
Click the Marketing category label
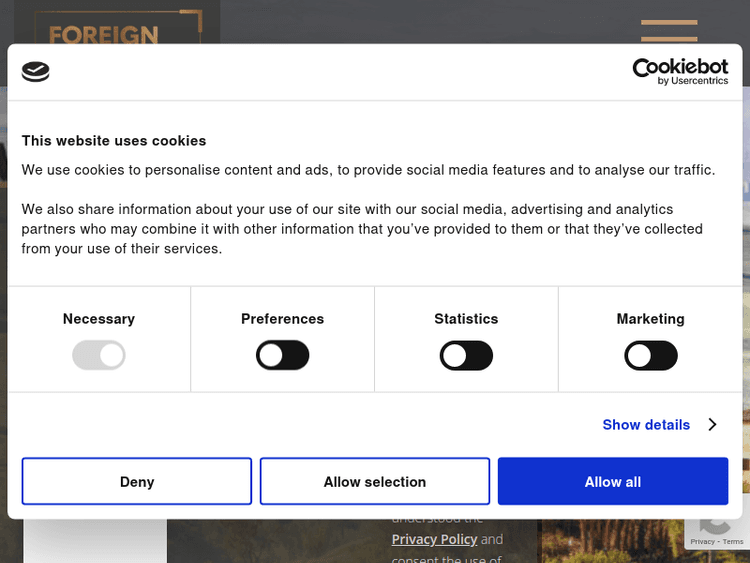pos(651,319)
